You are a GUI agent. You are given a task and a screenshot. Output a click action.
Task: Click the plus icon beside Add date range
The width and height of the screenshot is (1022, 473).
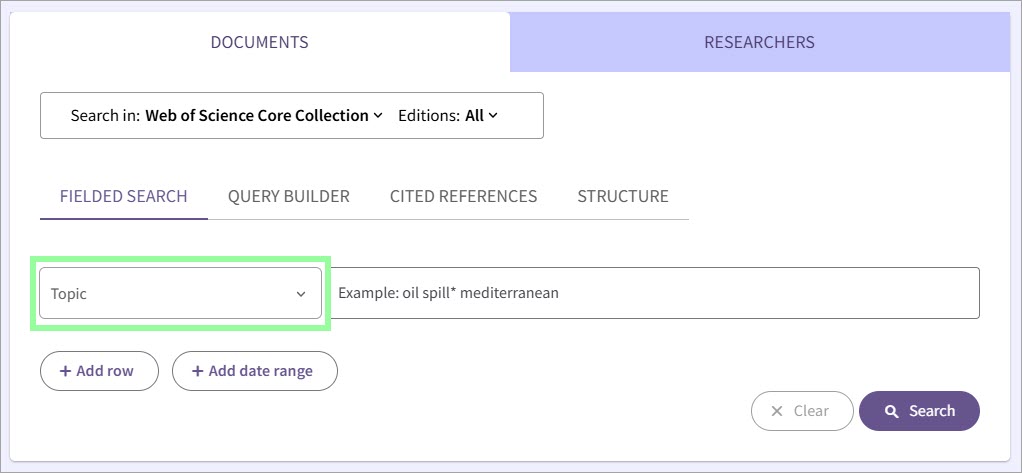pos(197,371)
